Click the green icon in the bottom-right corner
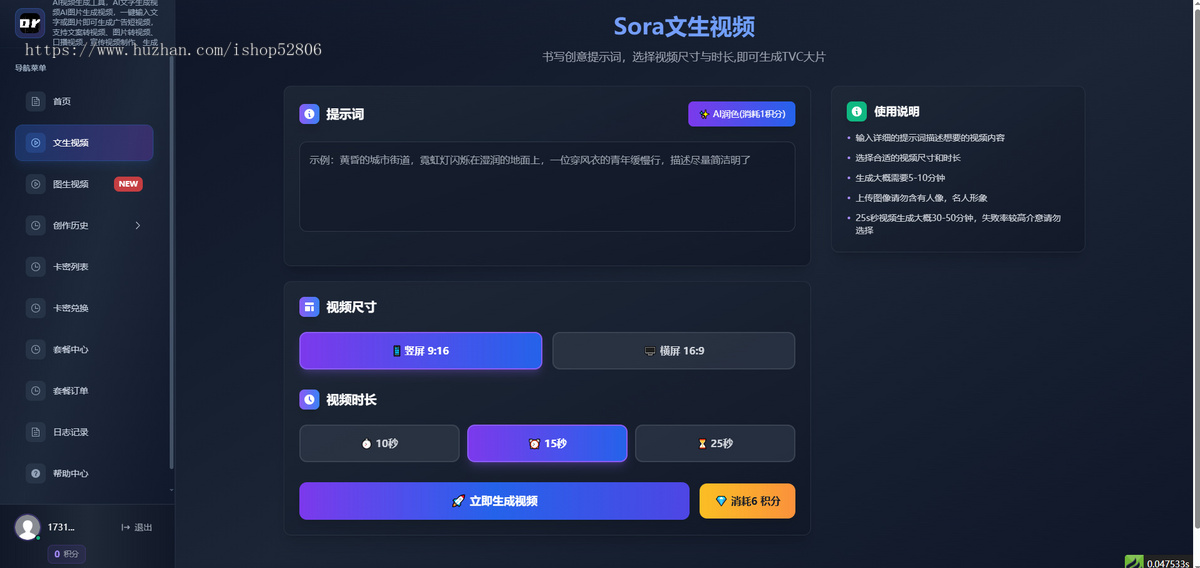Image resolution: width=1200 pixels, height=568 pixels. 1134,562
